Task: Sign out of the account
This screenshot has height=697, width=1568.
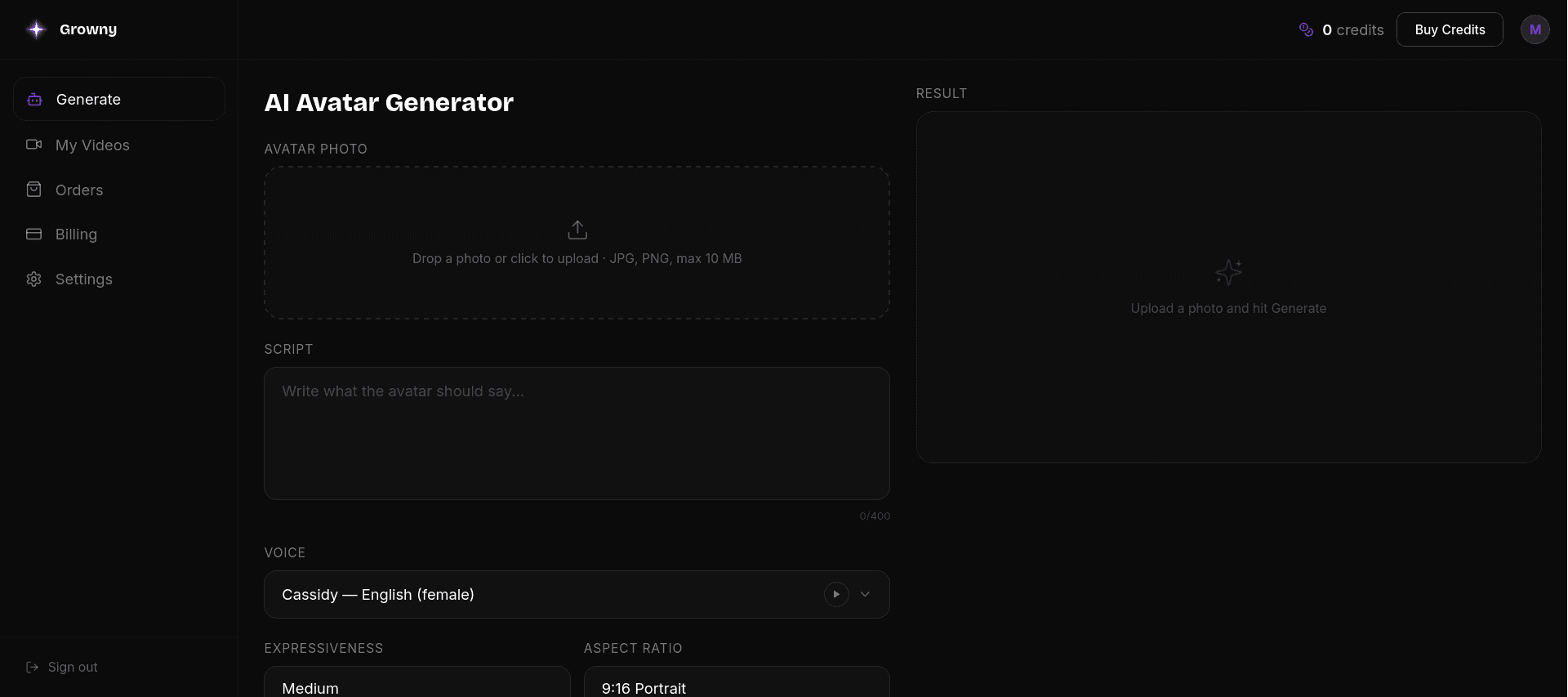Action: pos(62,667)
